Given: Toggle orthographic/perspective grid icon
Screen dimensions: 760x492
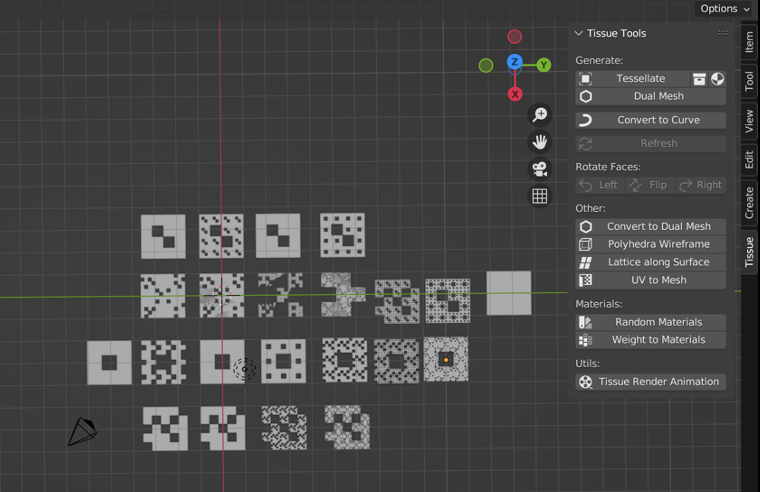Looking at the screenshot, I should pyautogui.click(x=539, y=196).
